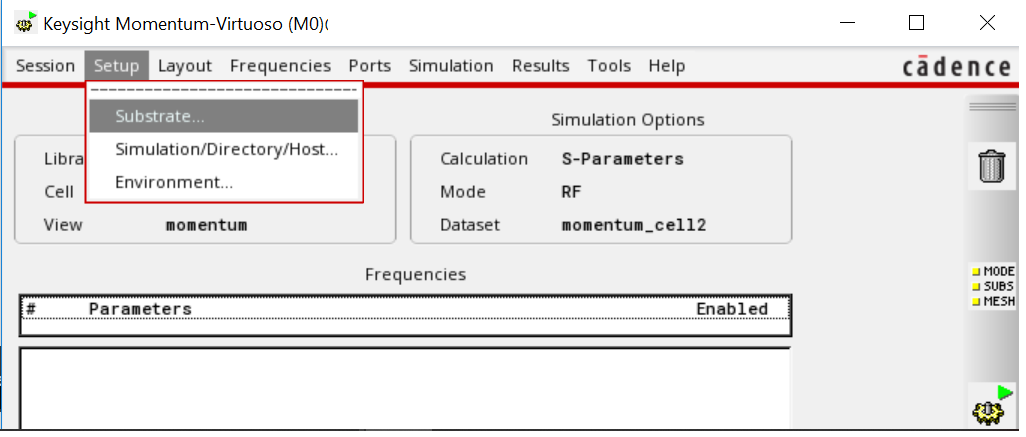
Task: Select Environment... in Setup menu
Action: click(174, 182)
